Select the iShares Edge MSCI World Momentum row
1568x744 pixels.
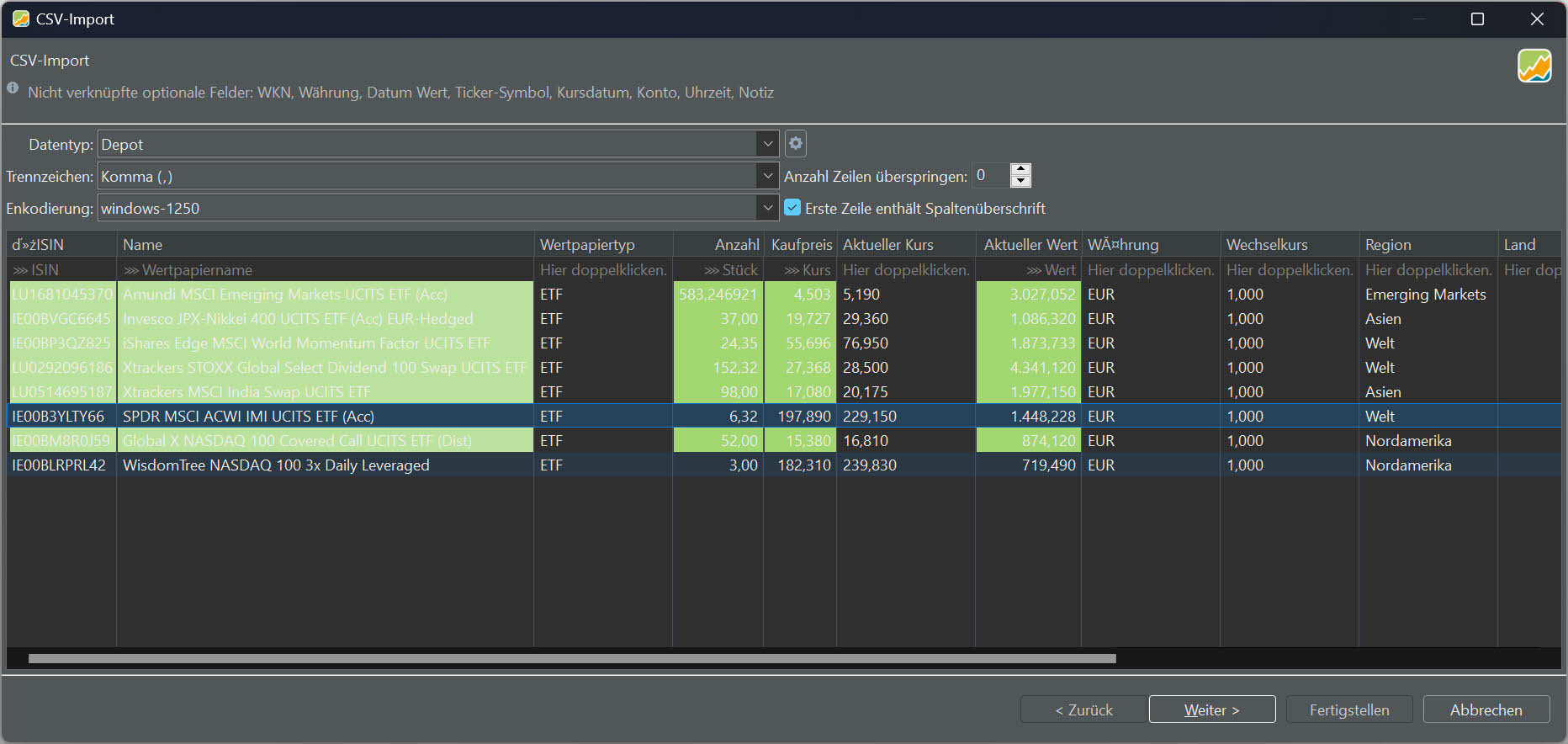click(x=784, y=343)
